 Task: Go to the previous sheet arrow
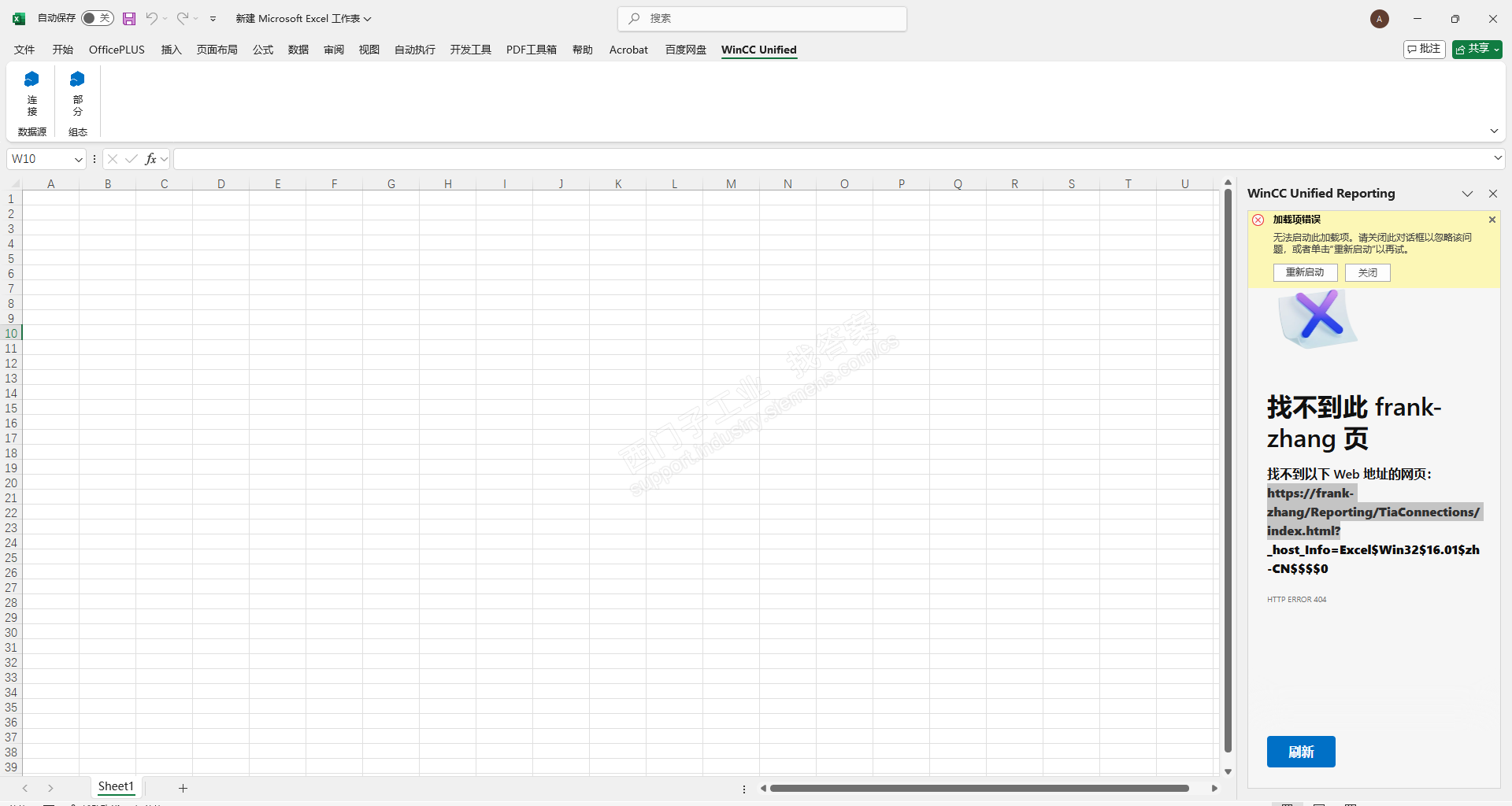coord(25,788)
